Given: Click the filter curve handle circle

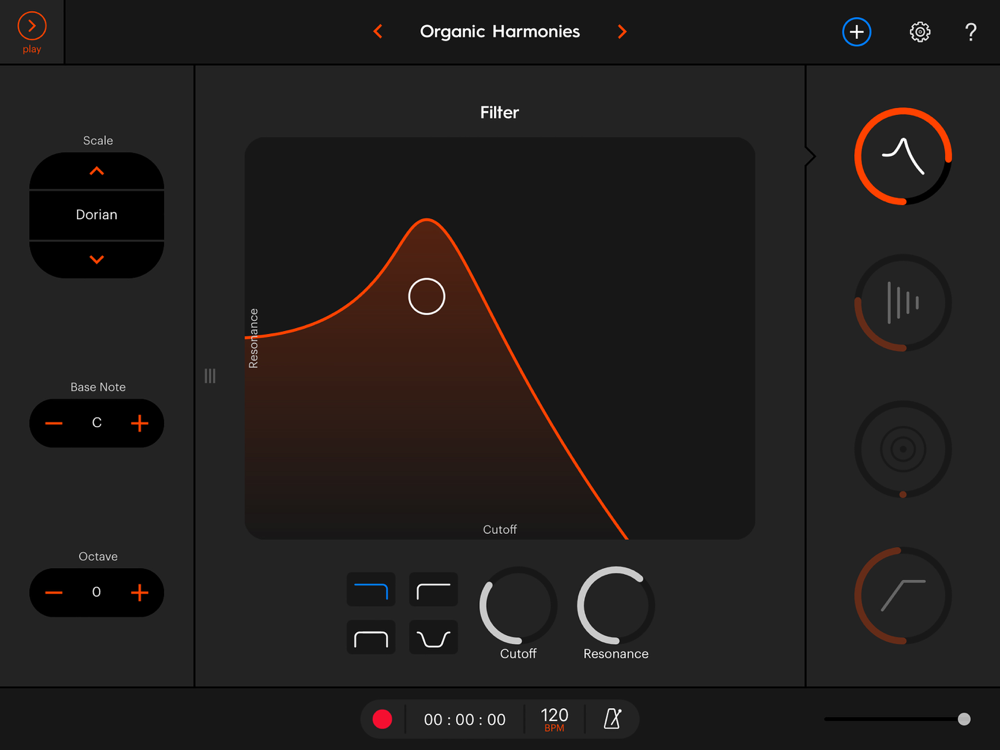Looking at the screenshot, I should [427, 297].
